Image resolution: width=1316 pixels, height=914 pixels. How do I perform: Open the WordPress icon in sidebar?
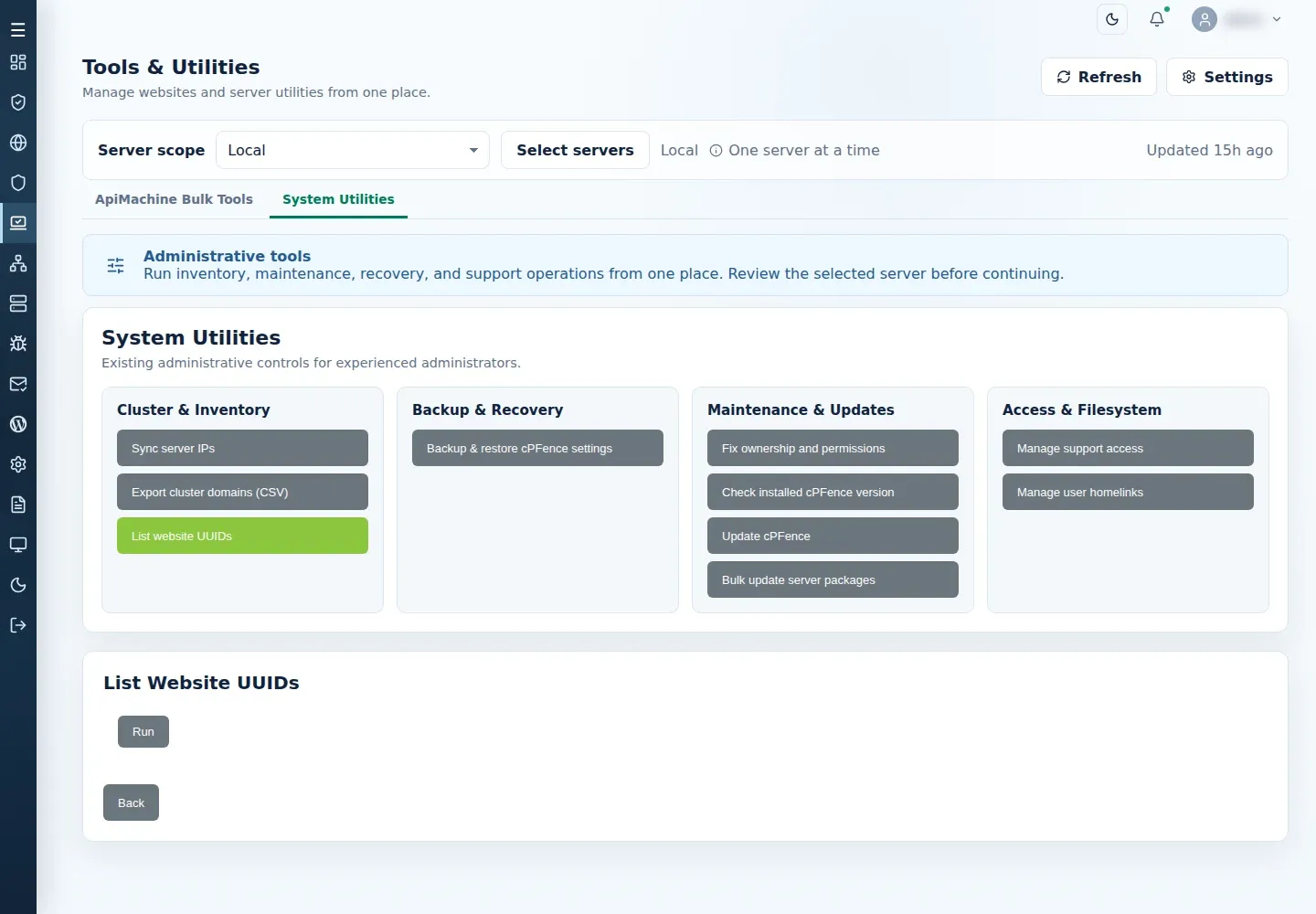(18, 424)
